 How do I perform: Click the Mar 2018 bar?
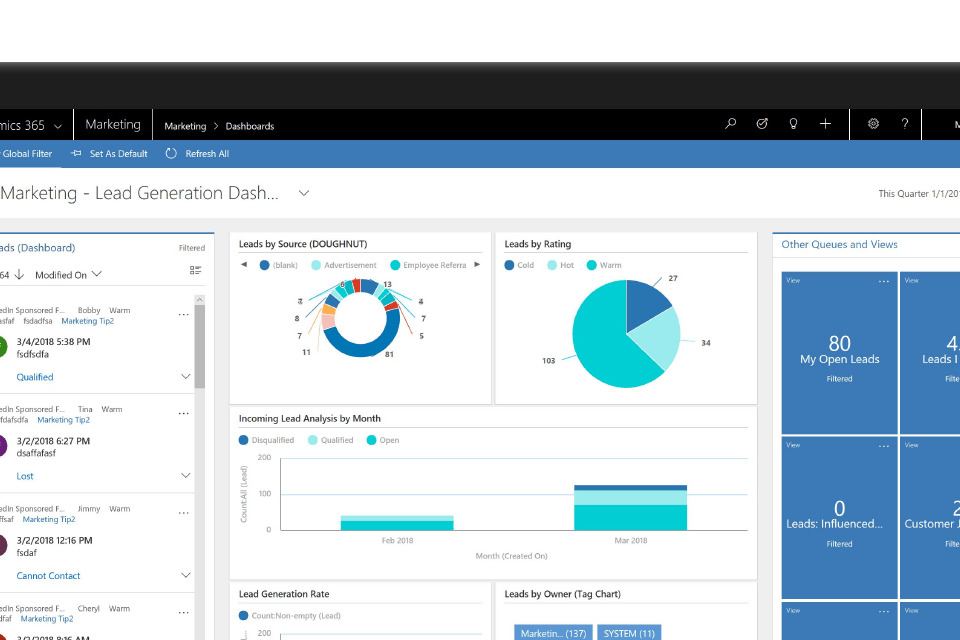click(631, 508)
